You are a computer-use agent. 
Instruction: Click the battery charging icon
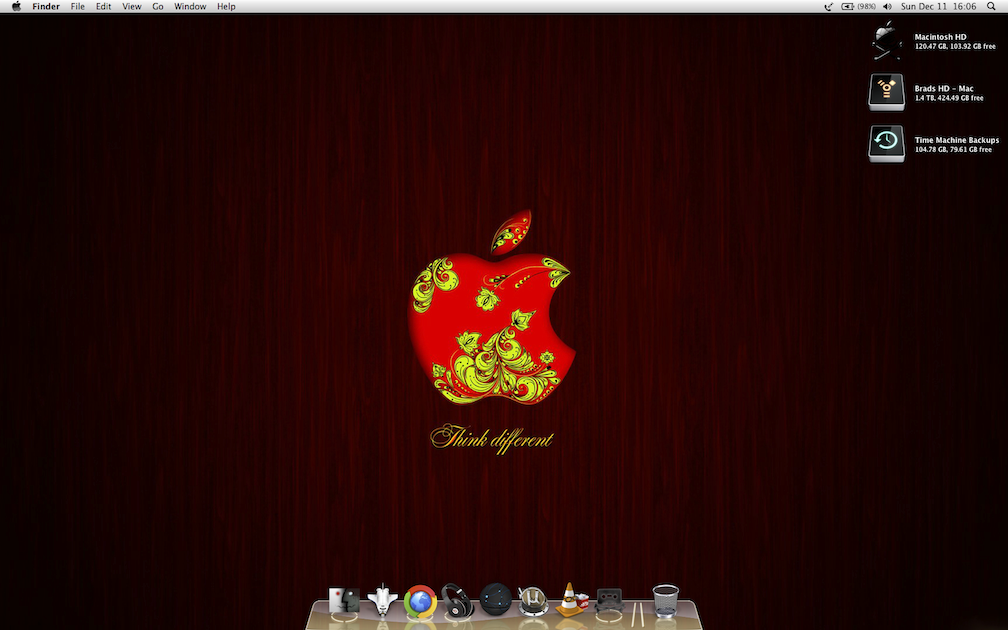(848, 6)
